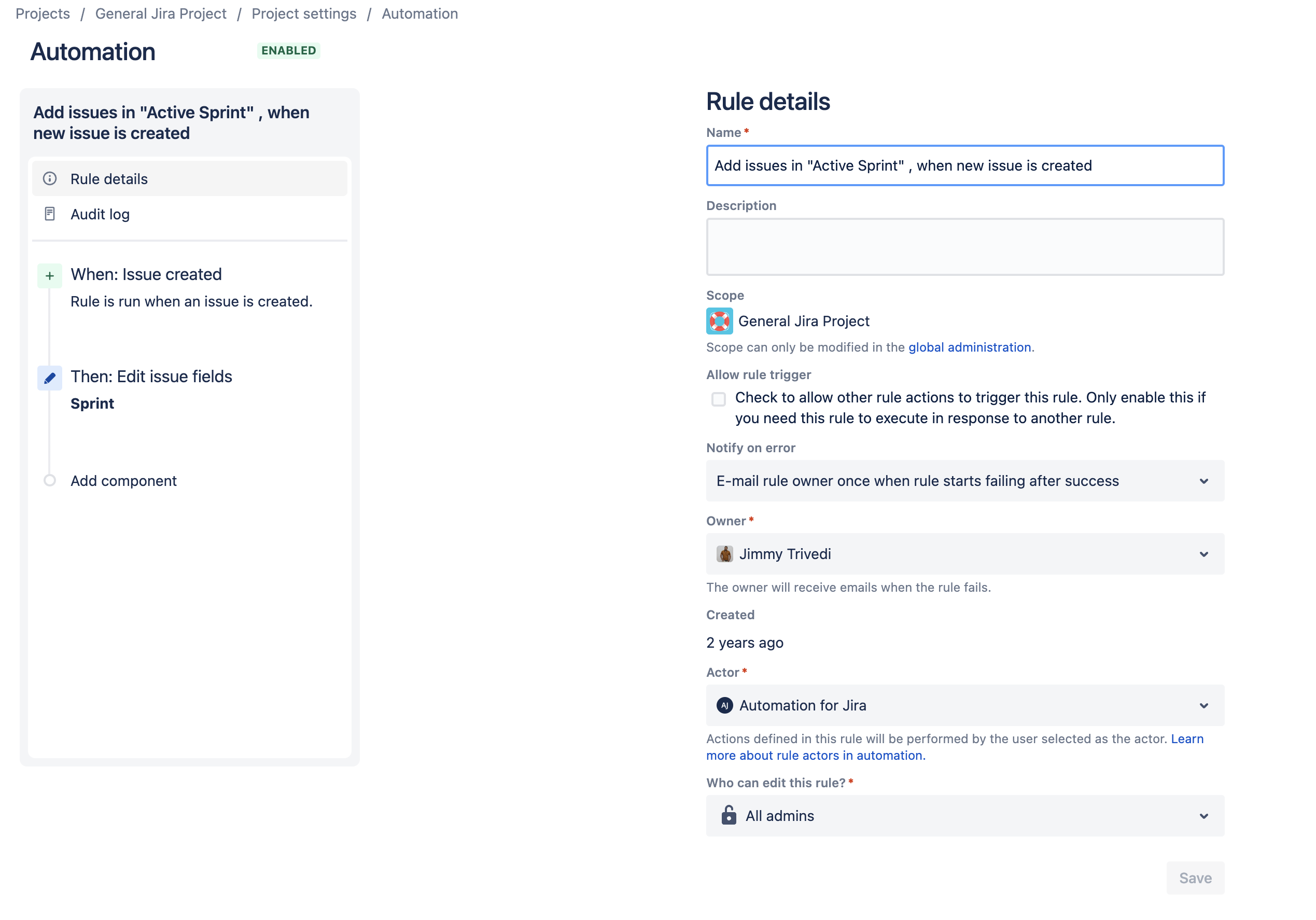Open the Notify on error dropdown
The width and height of the screenshot is (1316, 920).
(964, 481)
